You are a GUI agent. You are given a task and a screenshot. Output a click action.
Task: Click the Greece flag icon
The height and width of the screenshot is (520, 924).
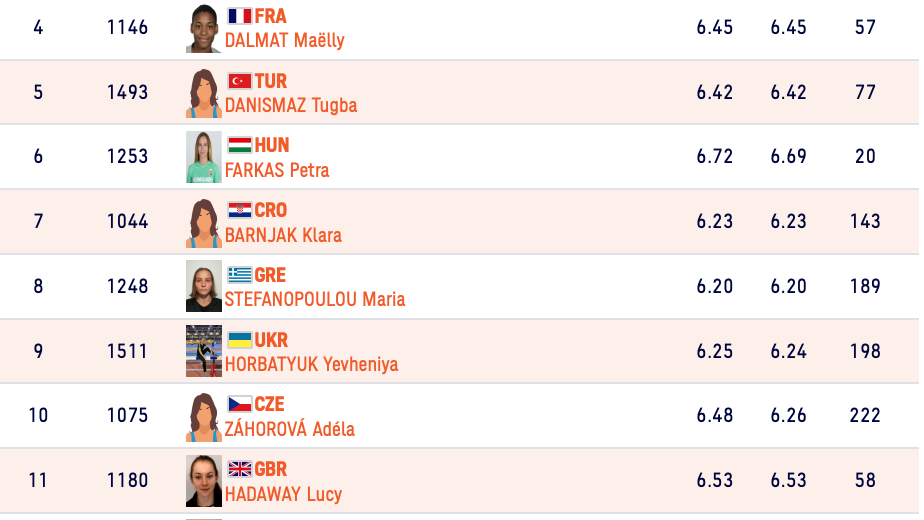(239, 275)
